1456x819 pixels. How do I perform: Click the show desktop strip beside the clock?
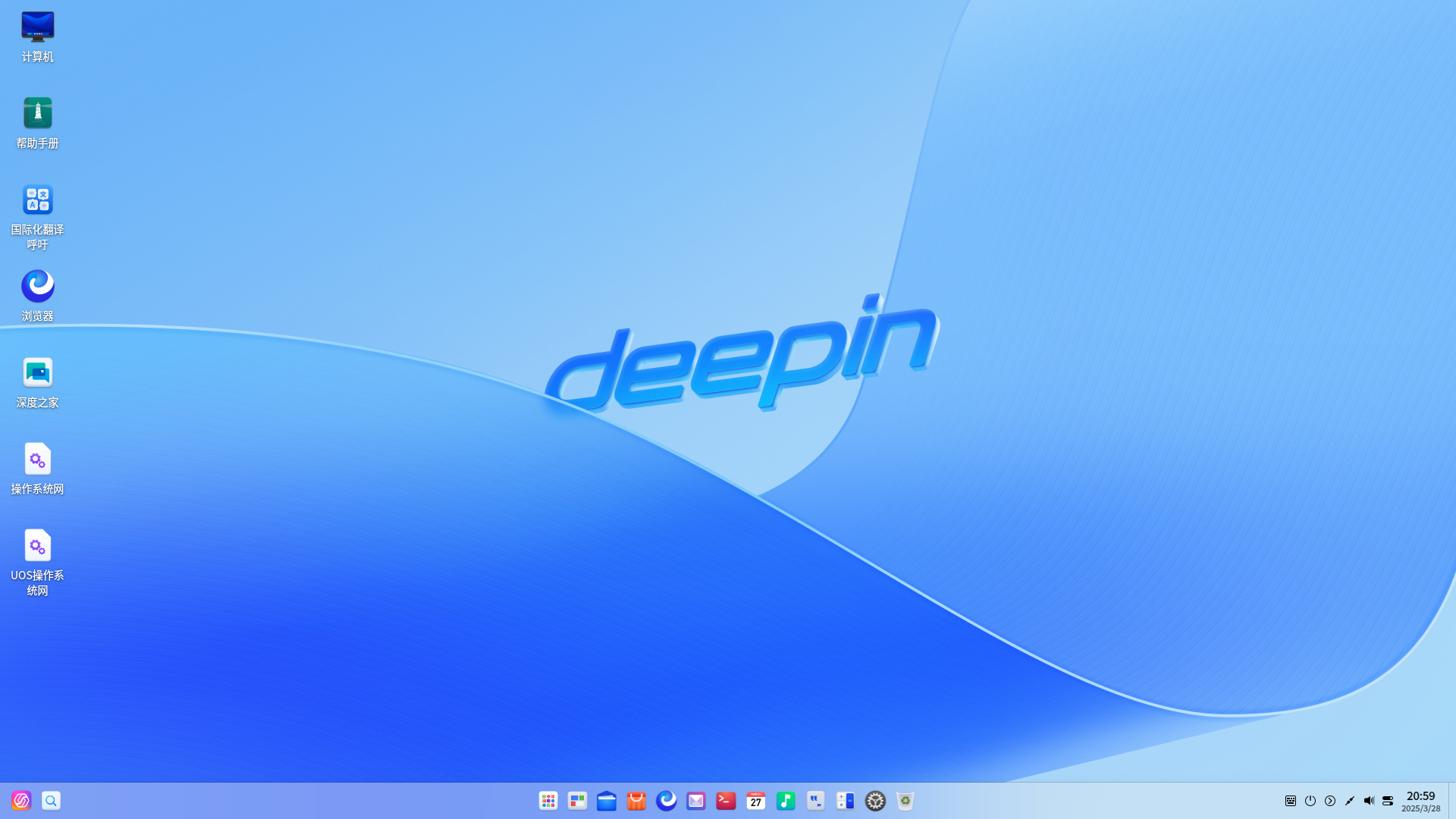[1452, 801]
